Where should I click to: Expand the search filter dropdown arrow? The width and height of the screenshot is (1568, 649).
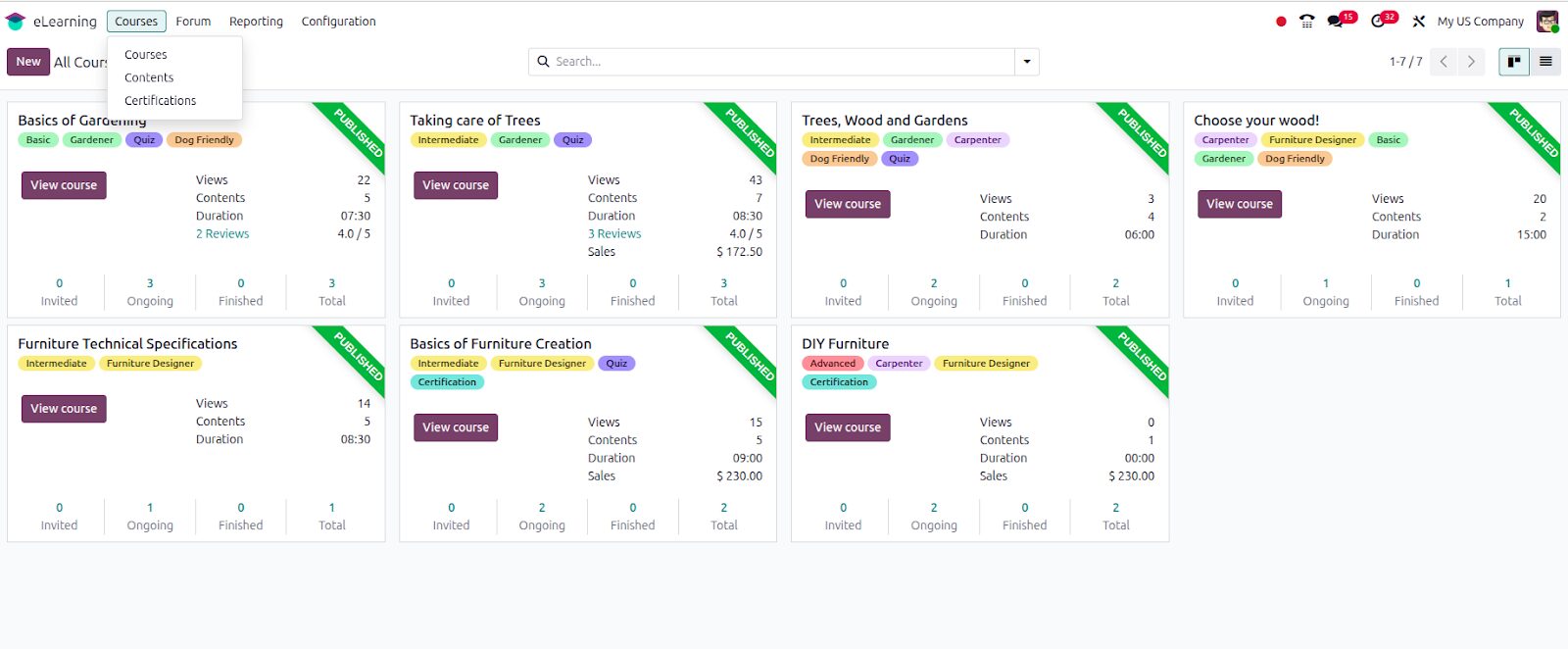pyautogui.click(x=1026, y=62)
